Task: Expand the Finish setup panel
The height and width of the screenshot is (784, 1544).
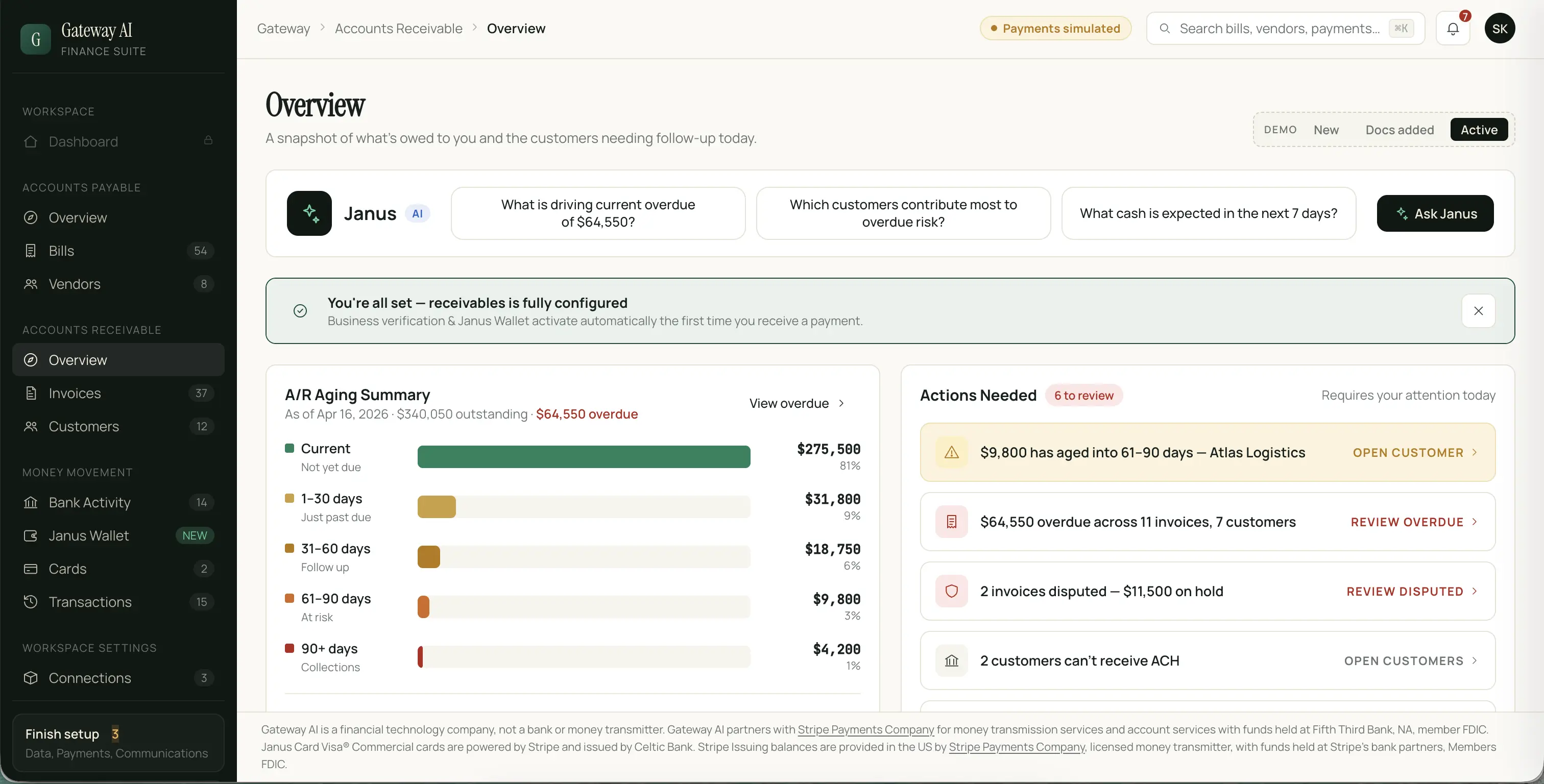Action: (118, 743)
